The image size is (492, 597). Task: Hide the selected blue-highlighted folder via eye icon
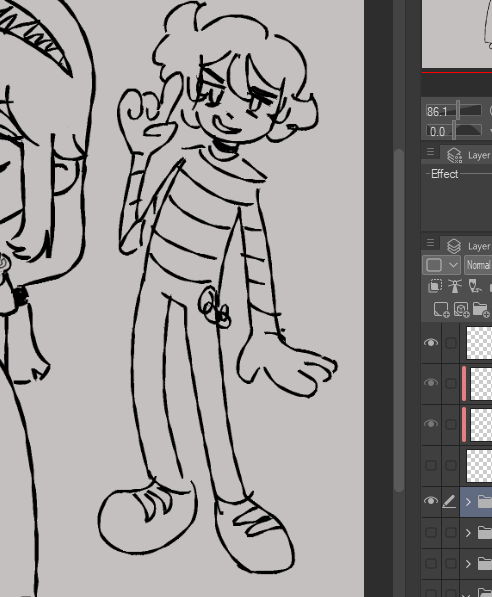point(431,501)
